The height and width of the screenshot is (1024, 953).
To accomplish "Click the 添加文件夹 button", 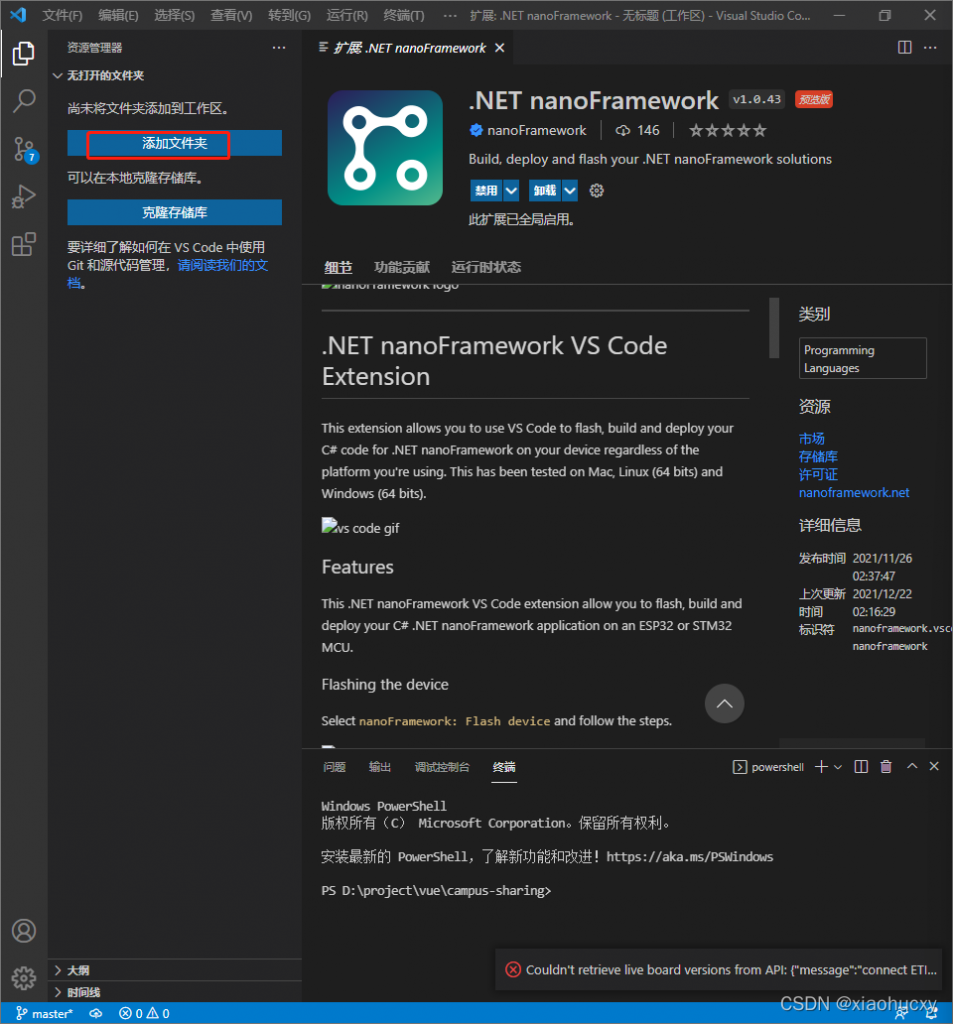I will click(174, 144).
